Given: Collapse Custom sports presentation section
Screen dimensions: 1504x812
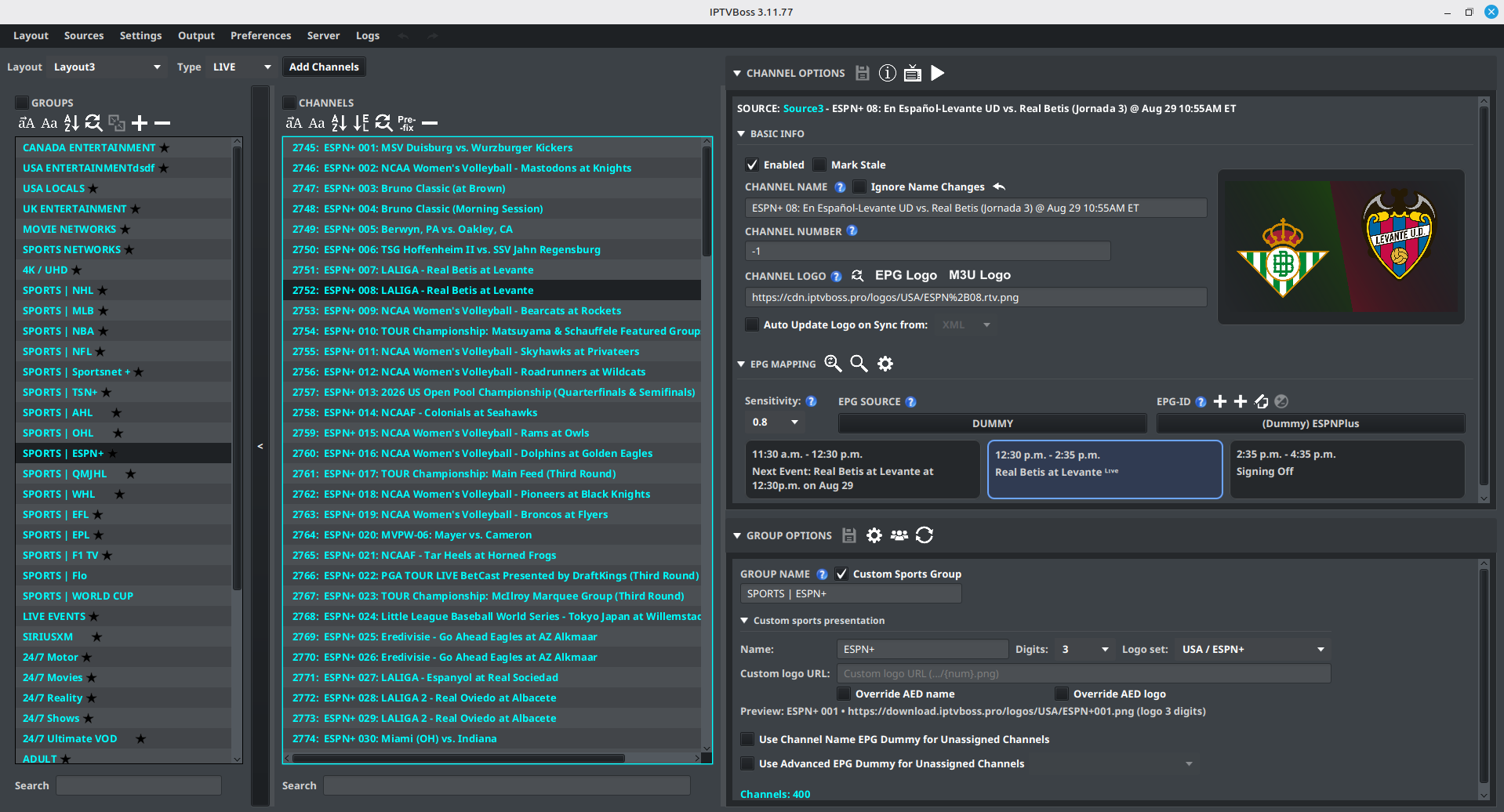Looking at the screenshot, I should point(744,620).
